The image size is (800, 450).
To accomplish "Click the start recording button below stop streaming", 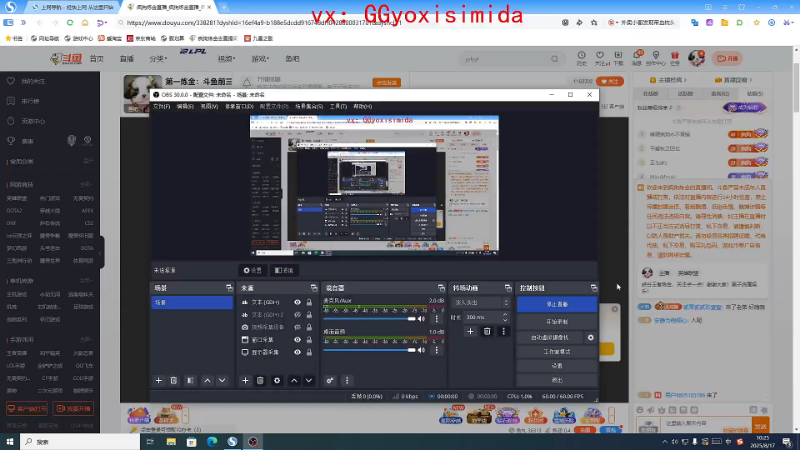I will pyautogui.click(x=557, y=322).
